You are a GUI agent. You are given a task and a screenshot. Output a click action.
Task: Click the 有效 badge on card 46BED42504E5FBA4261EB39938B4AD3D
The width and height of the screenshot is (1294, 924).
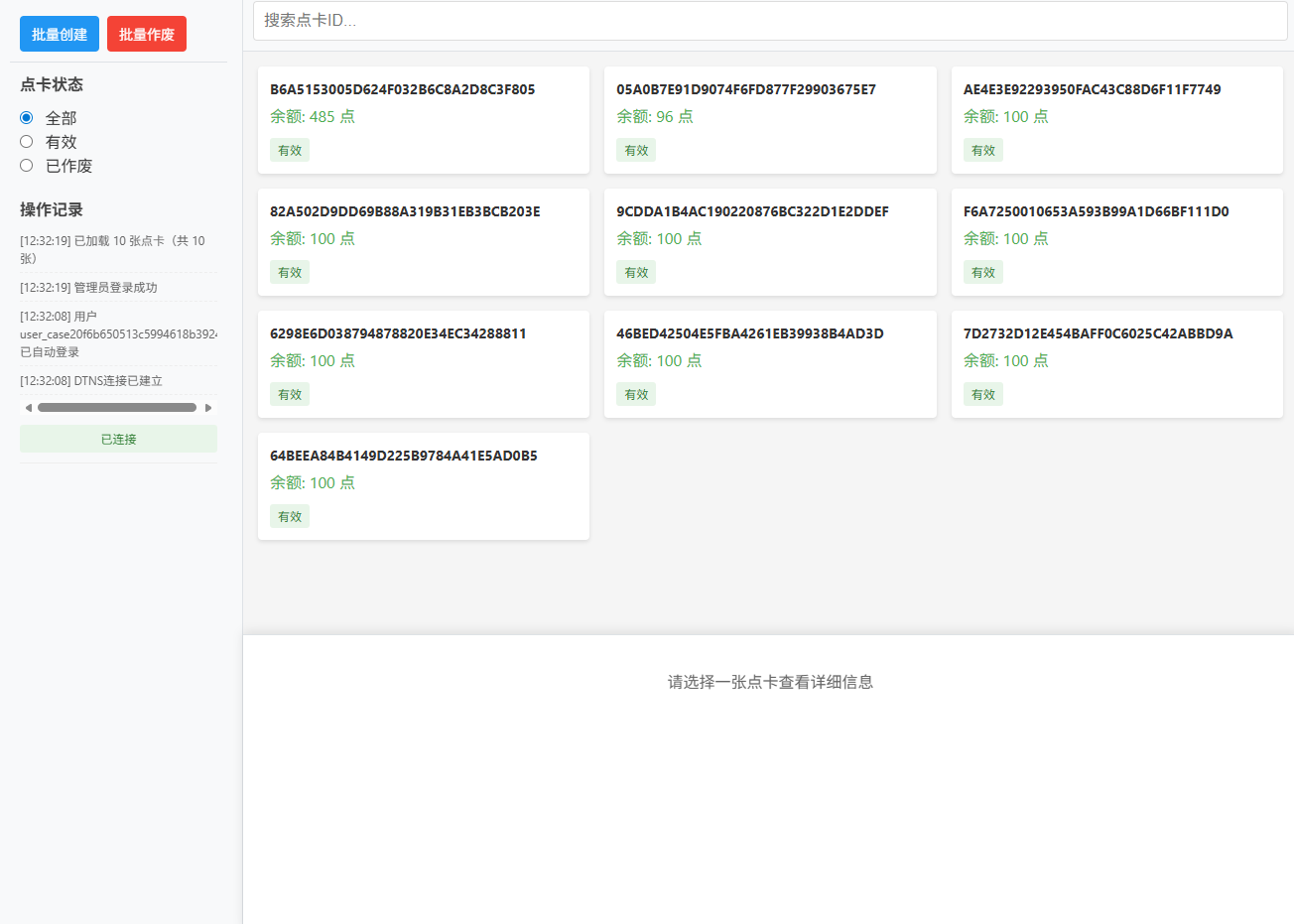636,395
